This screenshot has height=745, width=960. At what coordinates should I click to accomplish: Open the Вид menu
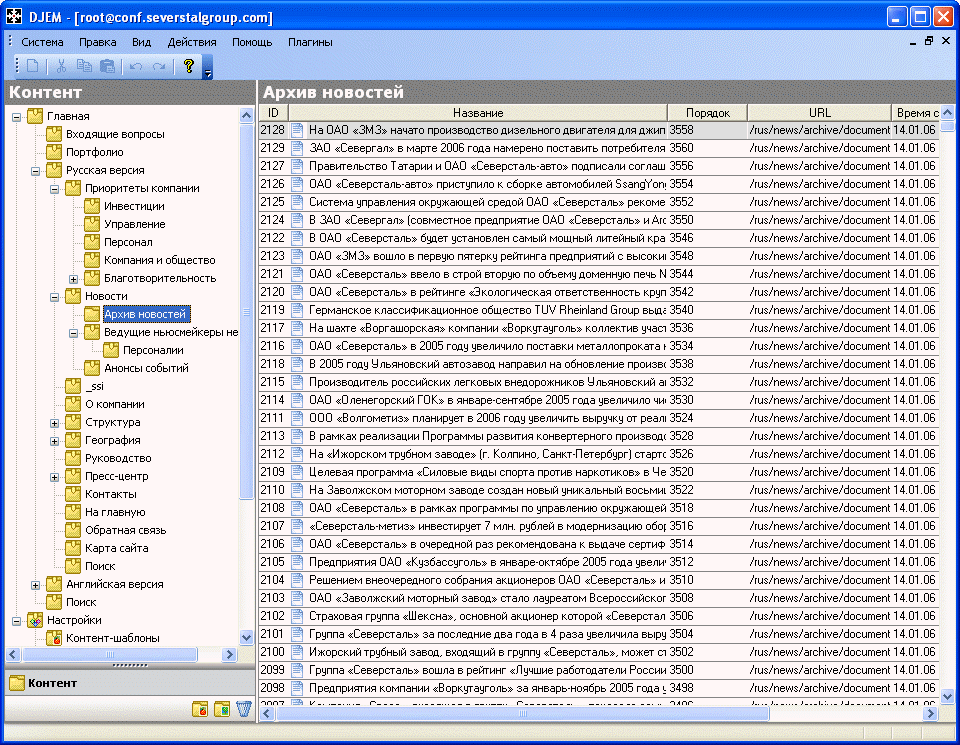pos(141,42)
